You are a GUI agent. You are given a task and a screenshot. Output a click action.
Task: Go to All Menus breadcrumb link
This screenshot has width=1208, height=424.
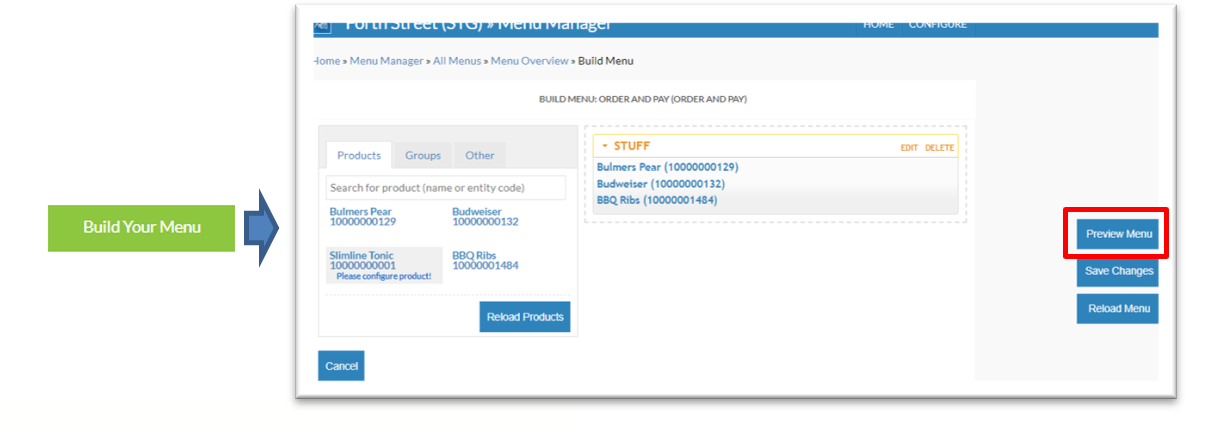(x=457, y=61)
